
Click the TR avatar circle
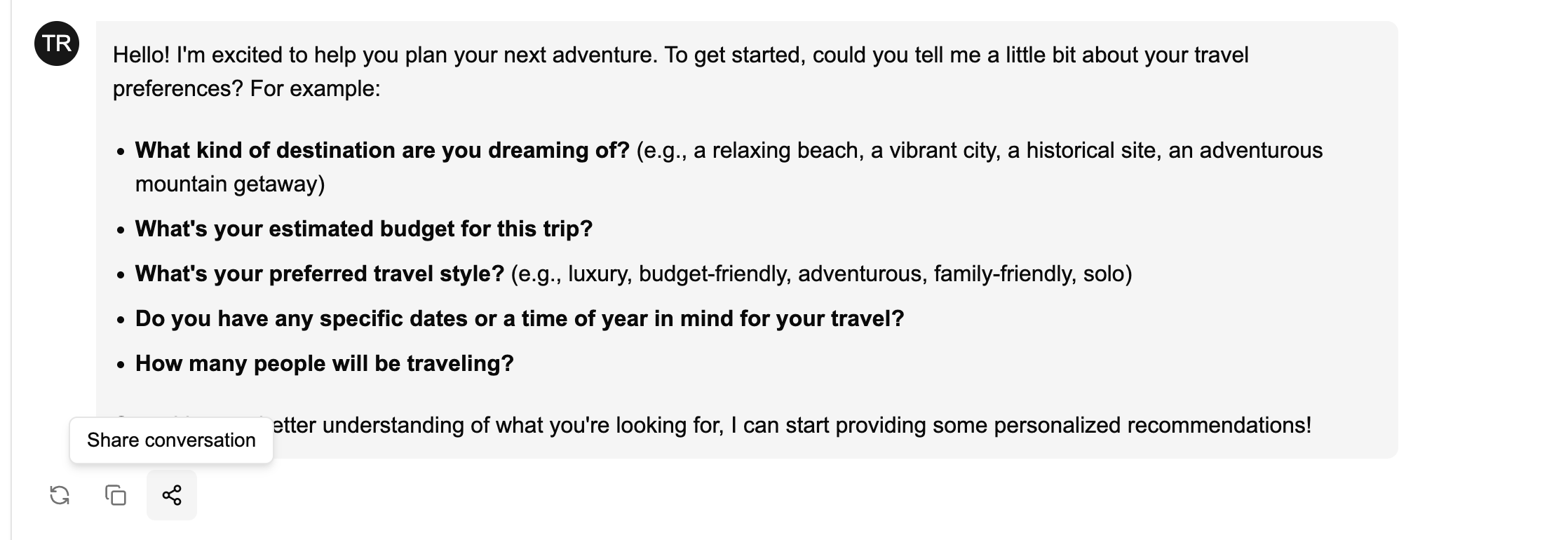pos(57,43)
